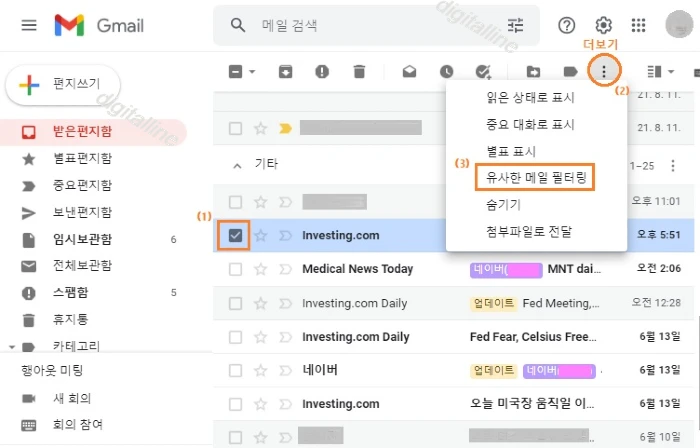The width and height of the screenshot is (700, 448).
Task: Open 기타 section three-dot options
Action: 673,166
